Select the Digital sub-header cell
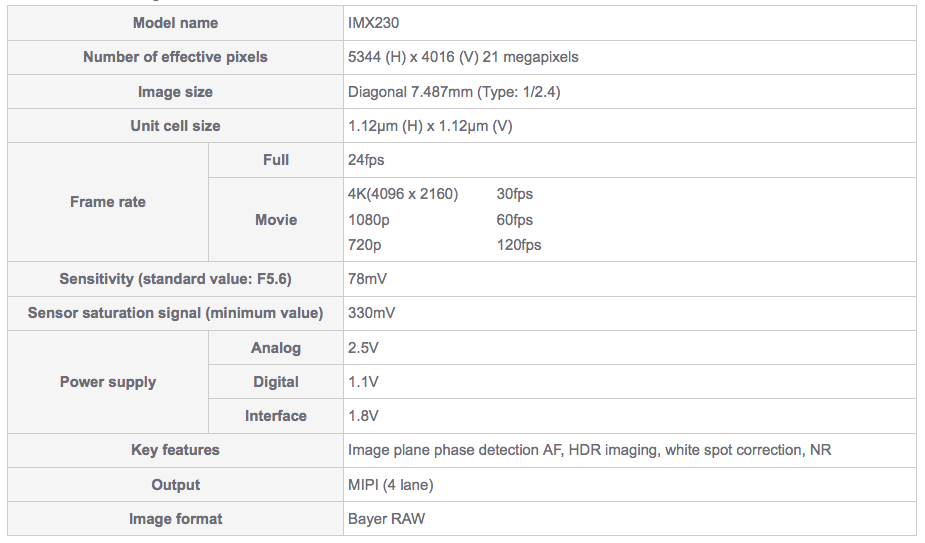 [x=276, y=382]
